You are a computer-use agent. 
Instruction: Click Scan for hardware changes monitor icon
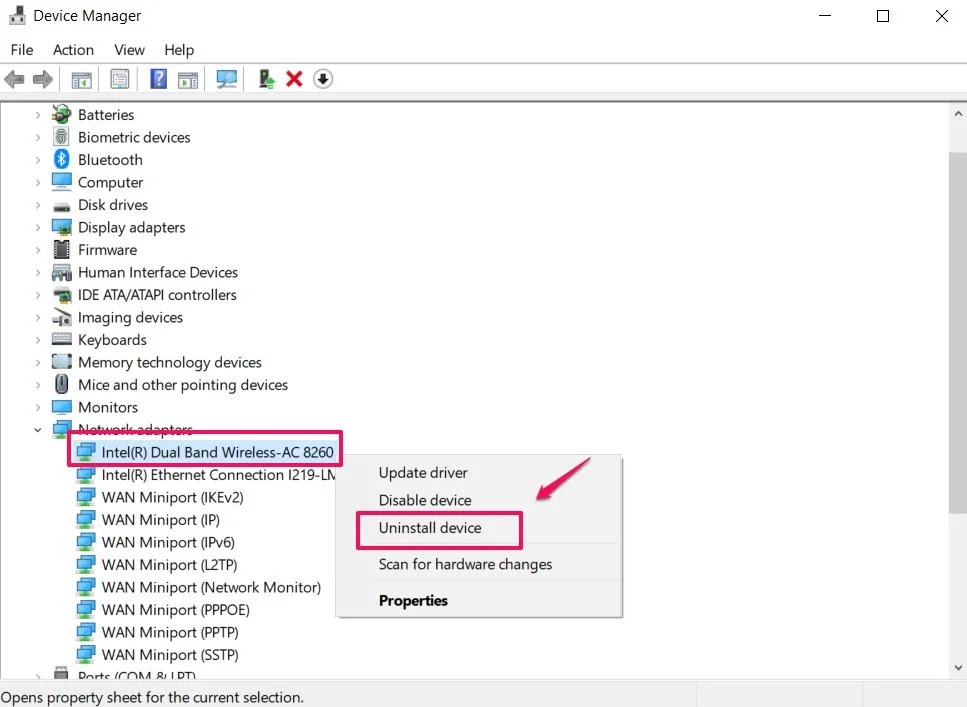(x=226, y=79)
